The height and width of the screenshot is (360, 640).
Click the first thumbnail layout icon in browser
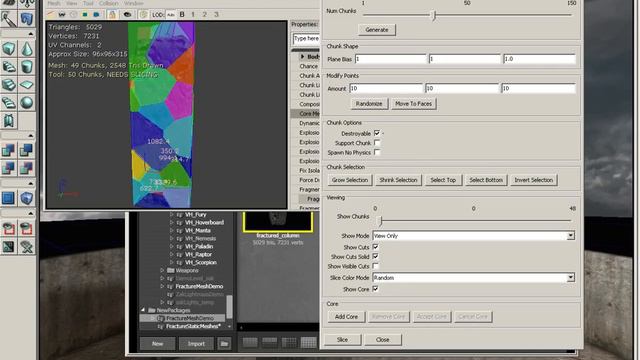pyautogui.click(x=250, y=343)
